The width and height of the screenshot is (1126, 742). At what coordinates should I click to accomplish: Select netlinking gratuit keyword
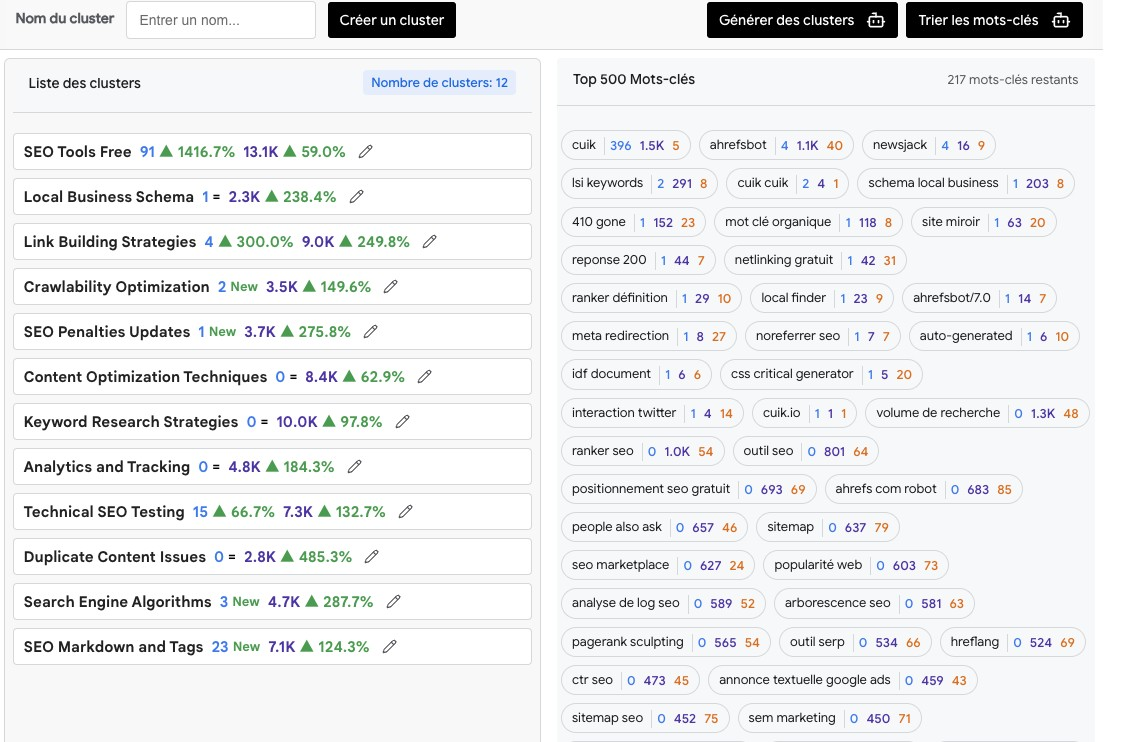pos(815,260)
